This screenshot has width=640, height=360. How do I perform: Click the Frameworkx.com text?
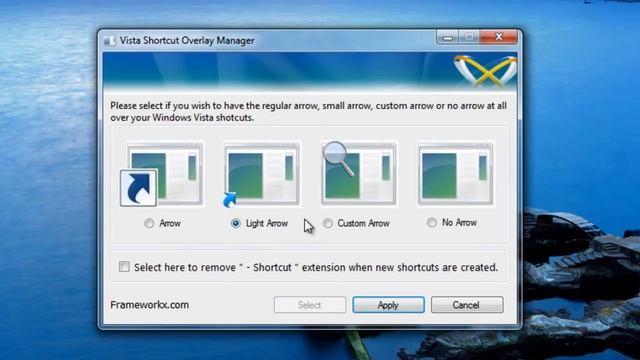tap(149, 305)
